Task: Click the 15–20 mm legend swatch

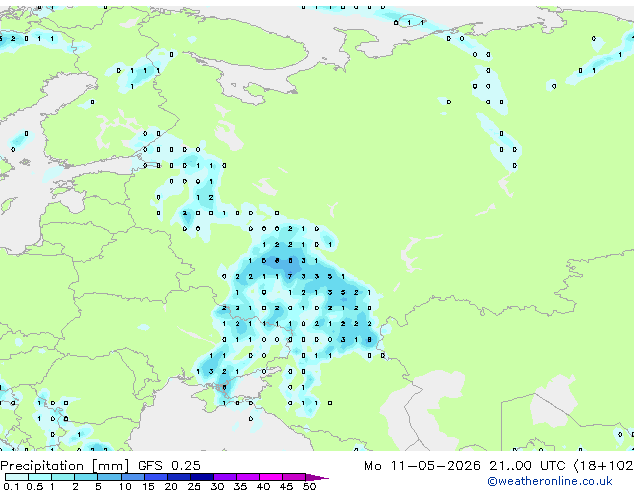Action: (156, 477)
